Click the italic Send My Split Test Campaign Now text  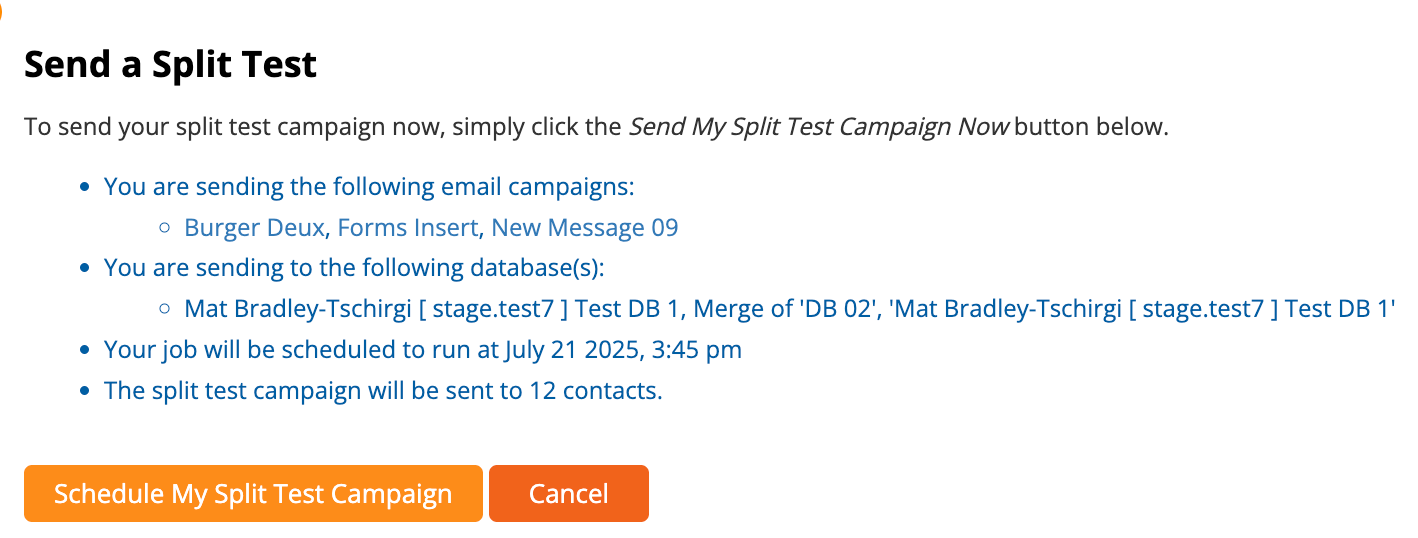click(x=819, y=128)
